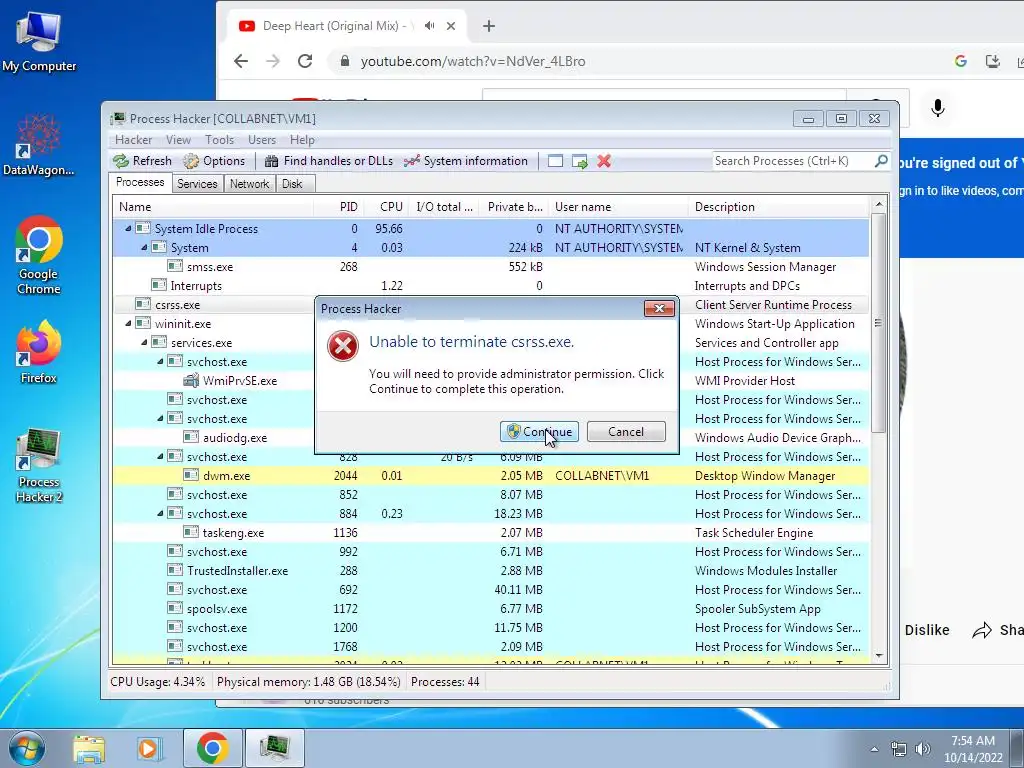Select the WmiPrvSE.exe process icon
The width and height of the screenshot is (1024, 768).
pyautogui.click(x=191, y=380)
